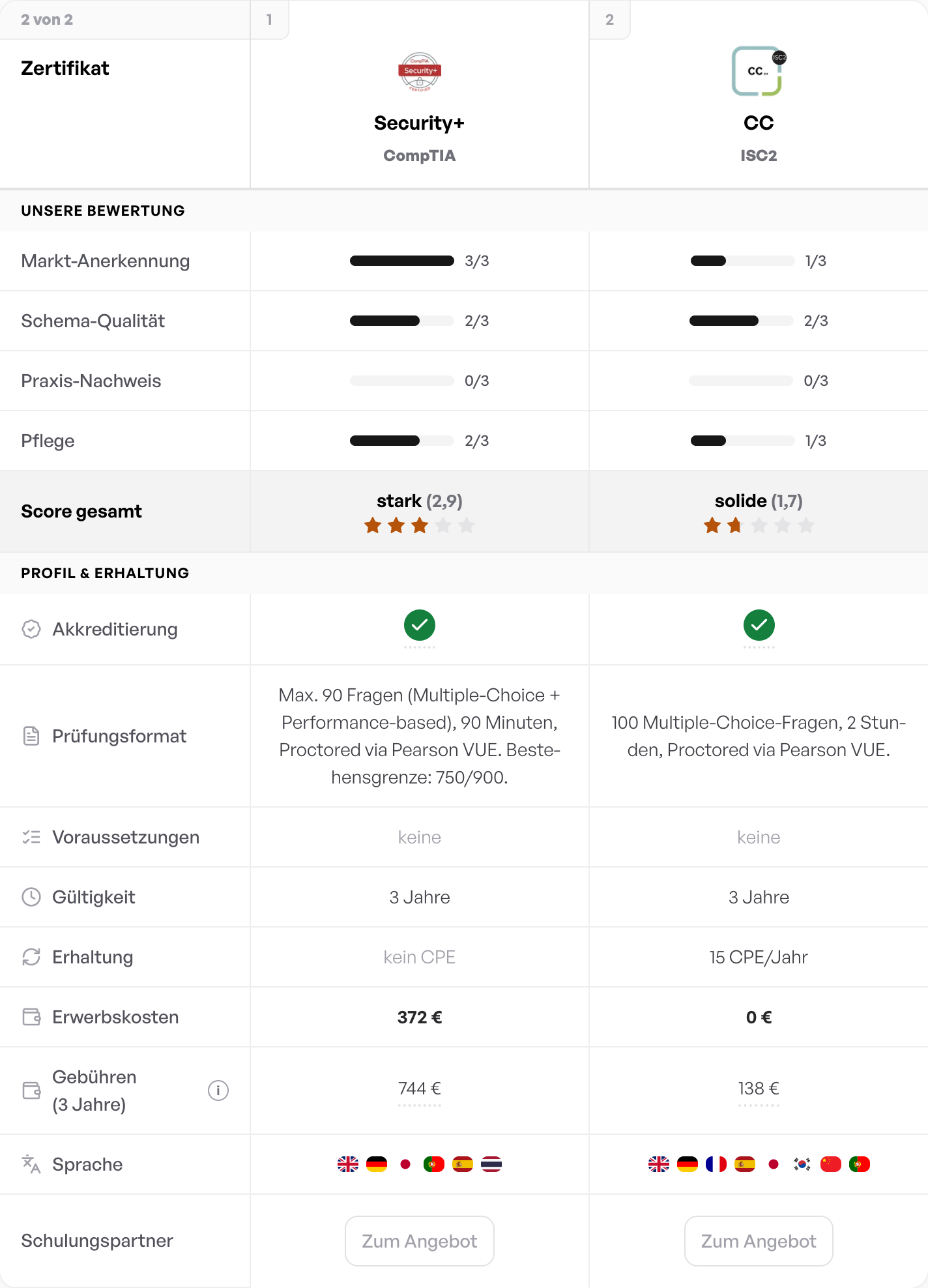Open Zum Angebot for Security+
This screenshot has height=1288, width=928.
[x=420, y=1241]
